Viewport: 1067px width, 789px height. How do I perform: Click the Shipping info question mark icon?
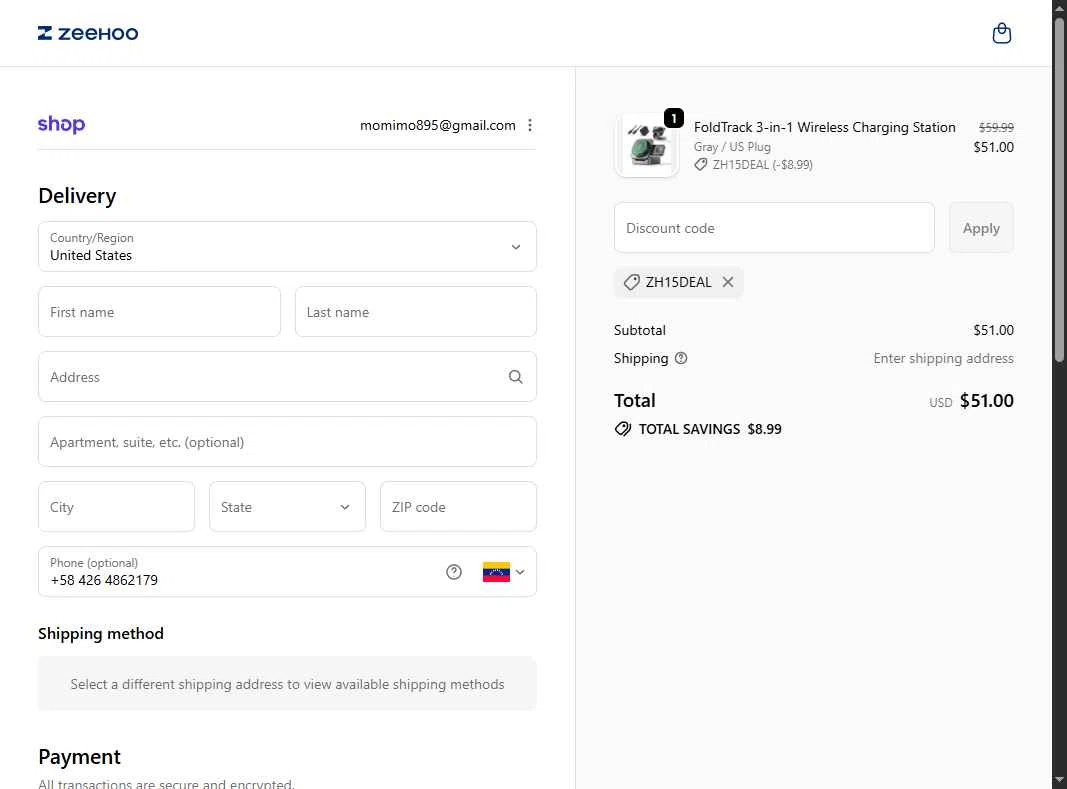click(x=680, y=358)
